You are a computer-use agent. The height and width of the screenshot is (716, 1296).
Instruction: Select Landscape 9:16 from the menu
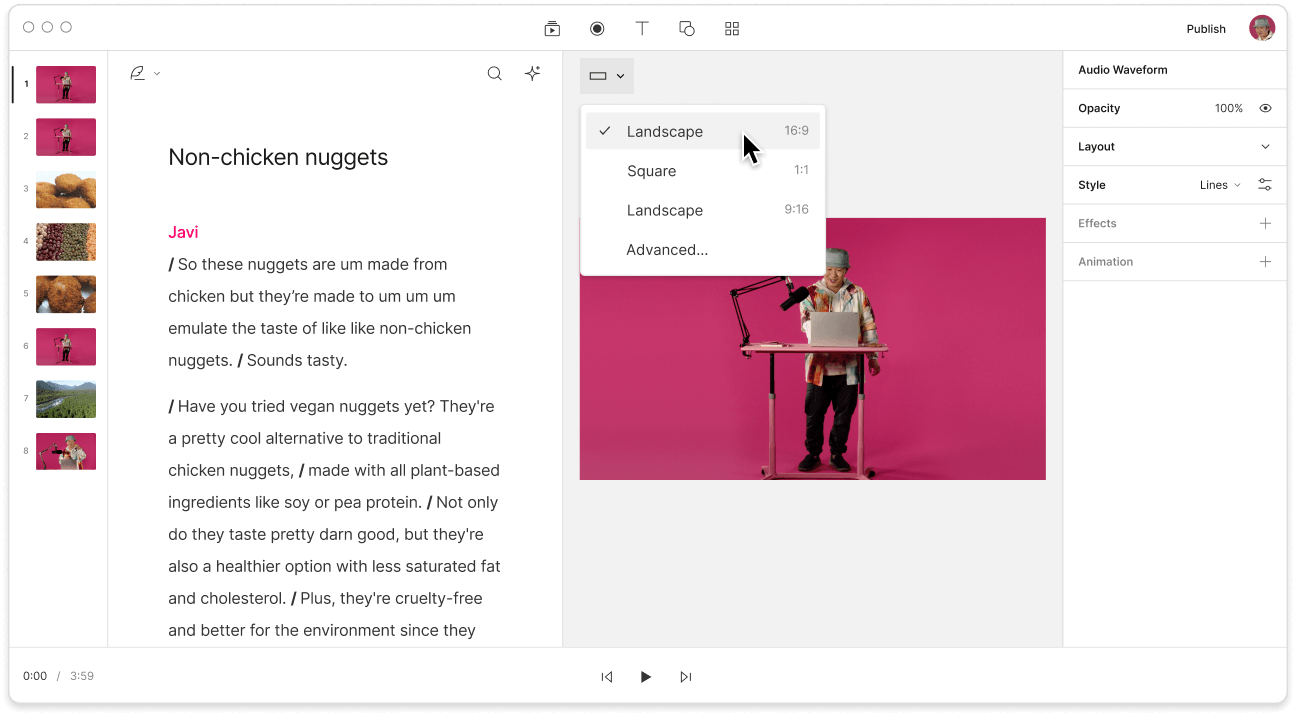(665, 210)
